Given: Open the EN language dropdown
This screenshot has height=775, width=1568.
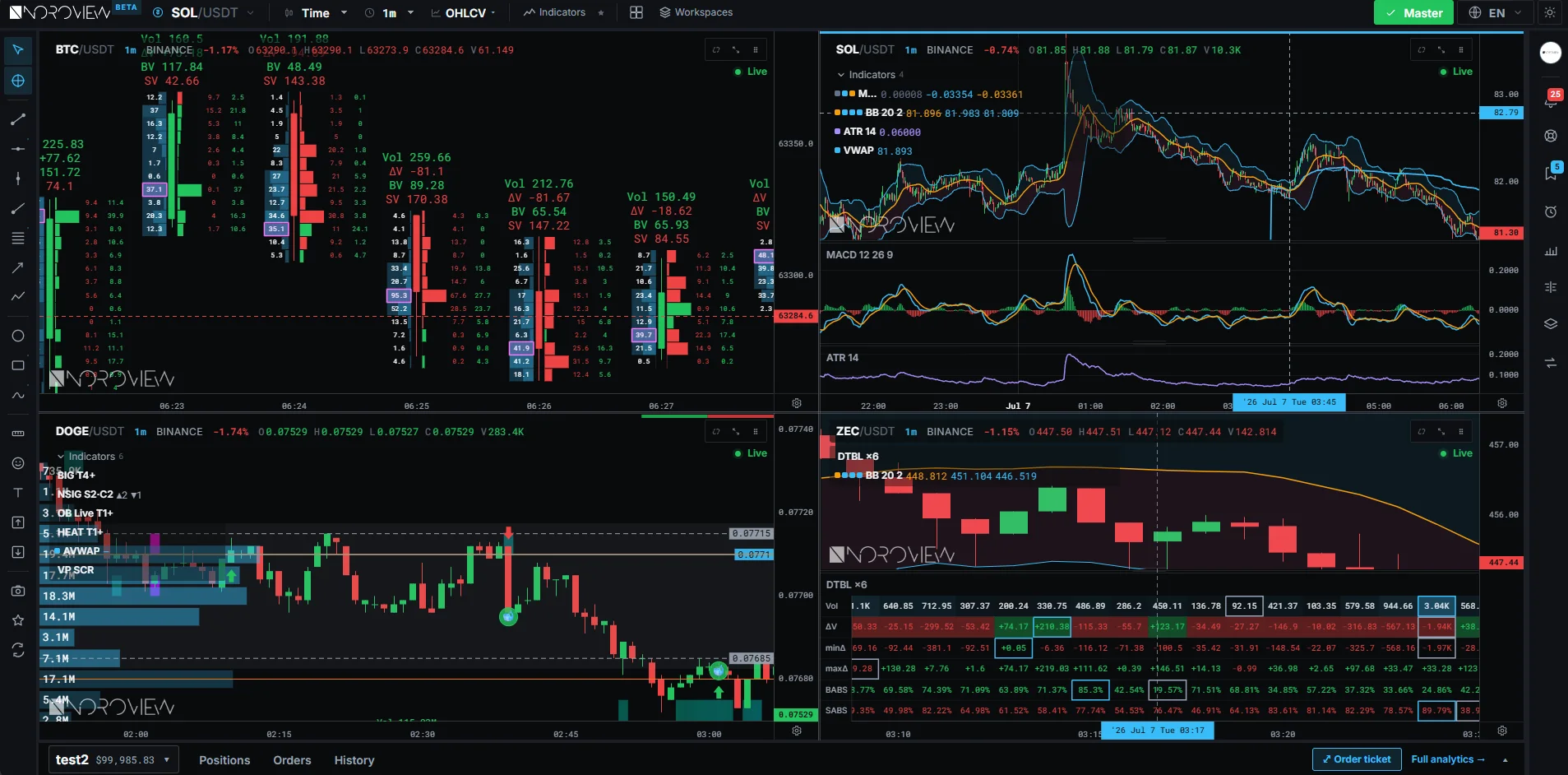Looking at the screenshot, I should coord(1495,12).
